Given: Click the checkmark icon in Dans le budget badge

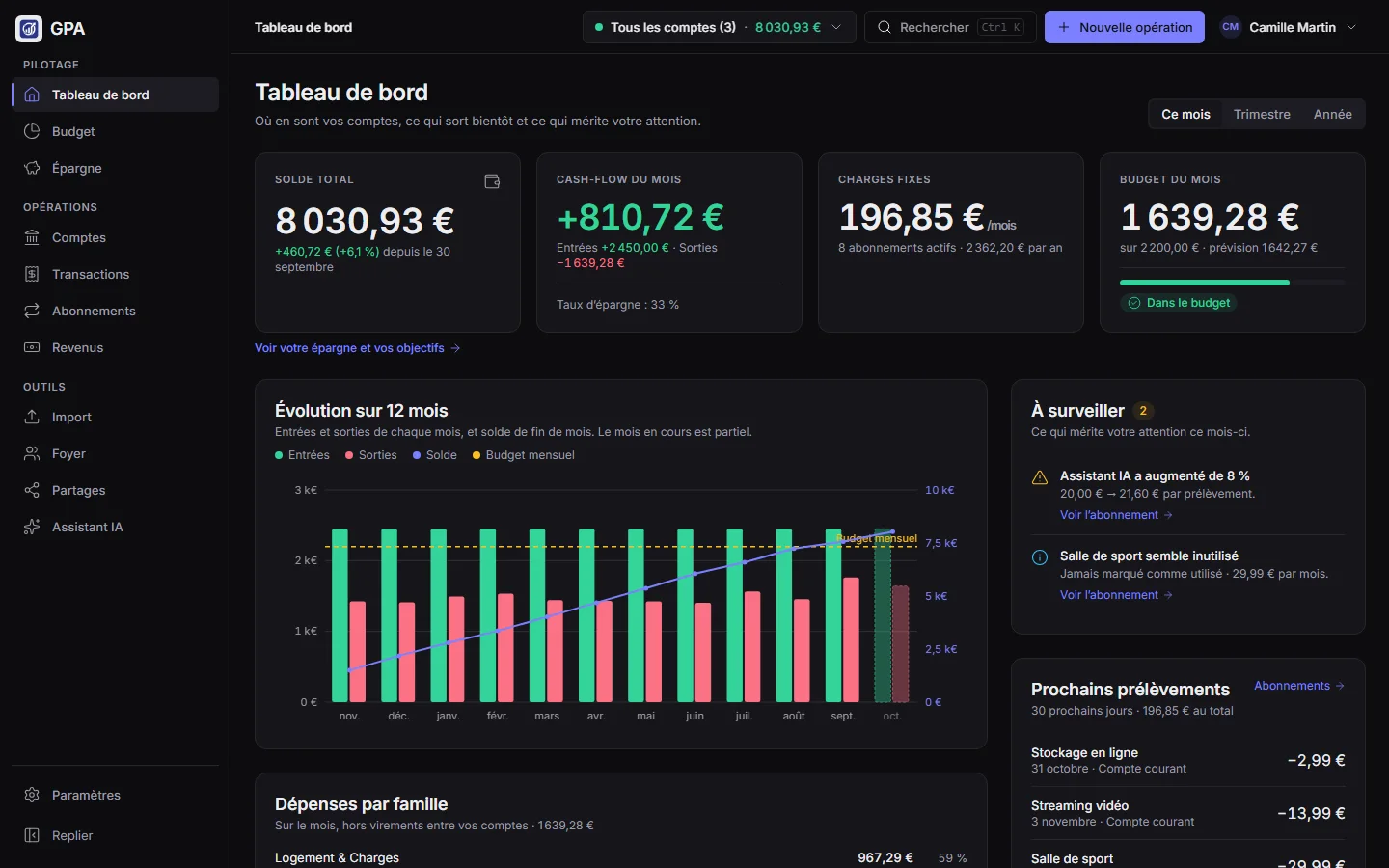Looking at the screenshot, I should click(1134, 303).
